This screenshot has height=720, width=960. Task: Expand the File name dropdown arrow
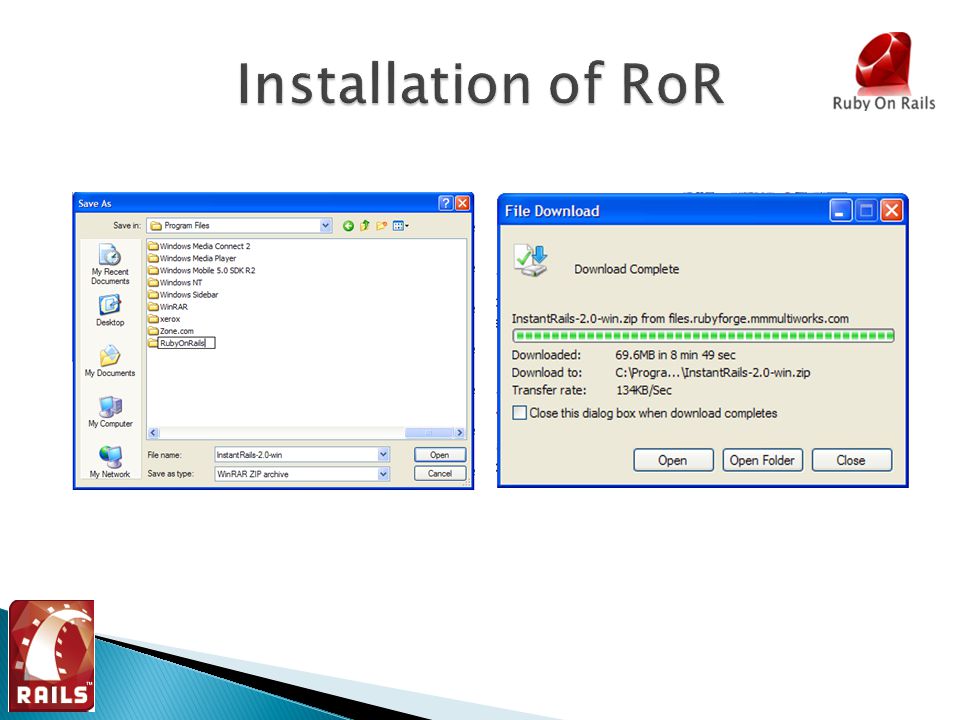tap(383, 454)
